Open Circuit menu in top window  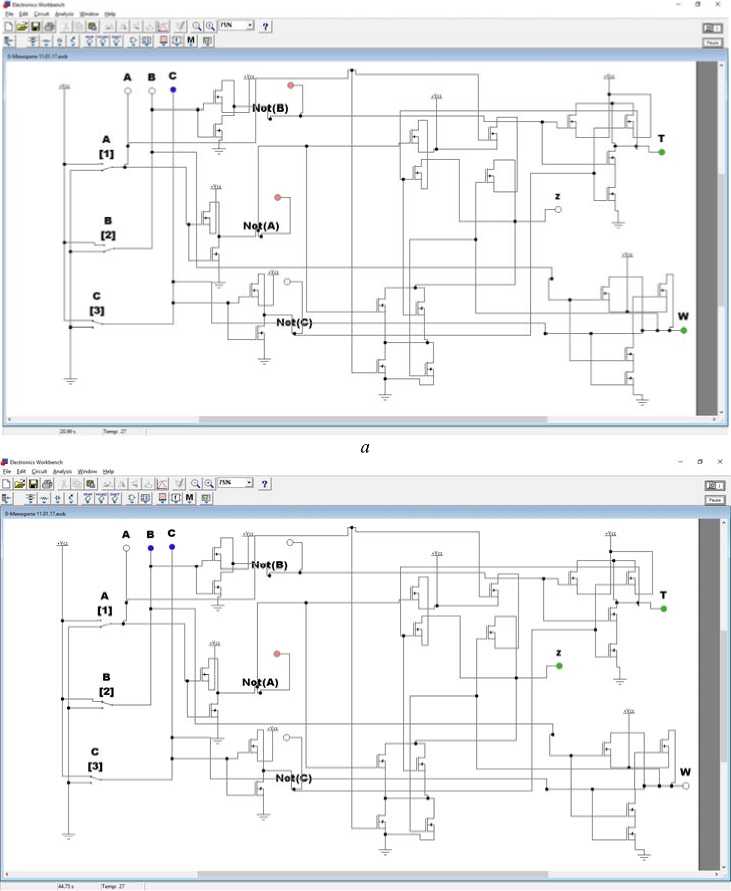coord(41,14)
